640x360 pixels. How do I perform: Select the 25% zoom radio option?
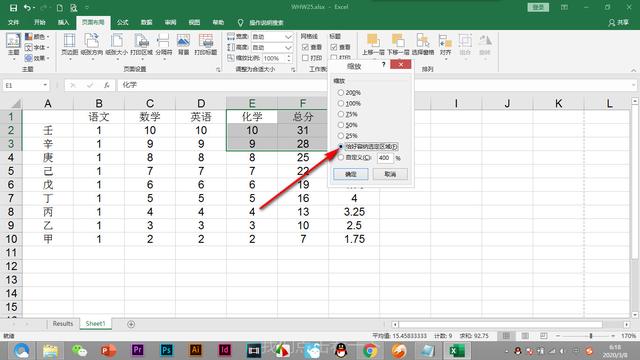pyautogui.click(x=340, y=136)
